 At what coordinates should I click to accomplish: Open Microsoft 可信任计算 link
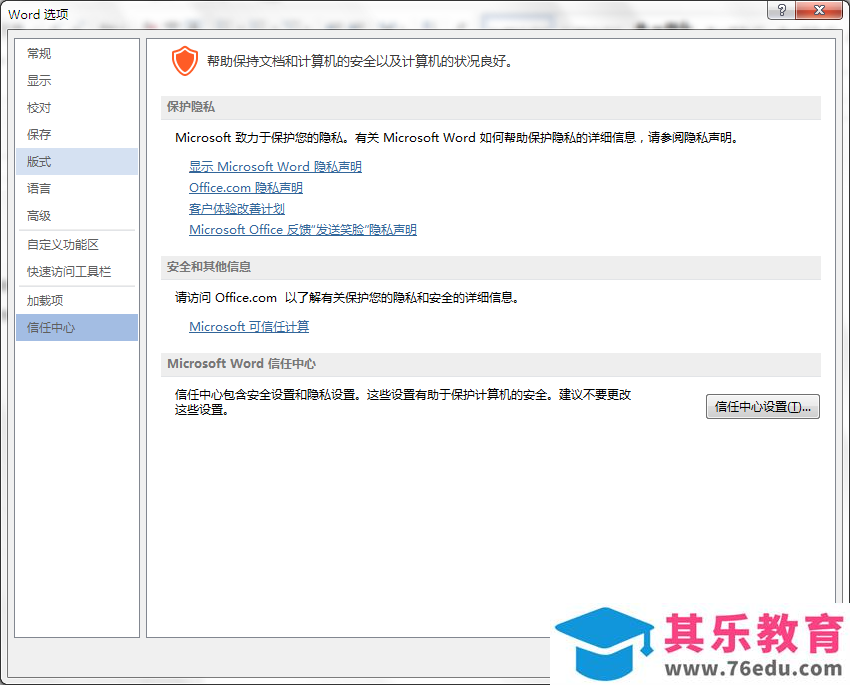(249, 327)
